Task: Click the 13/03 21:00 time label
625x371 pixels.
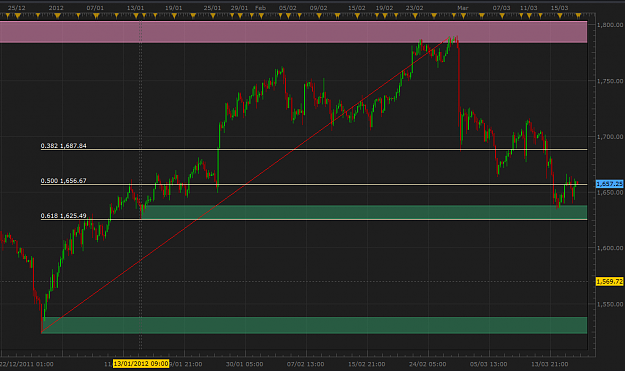Action: (x=550, y=364)
